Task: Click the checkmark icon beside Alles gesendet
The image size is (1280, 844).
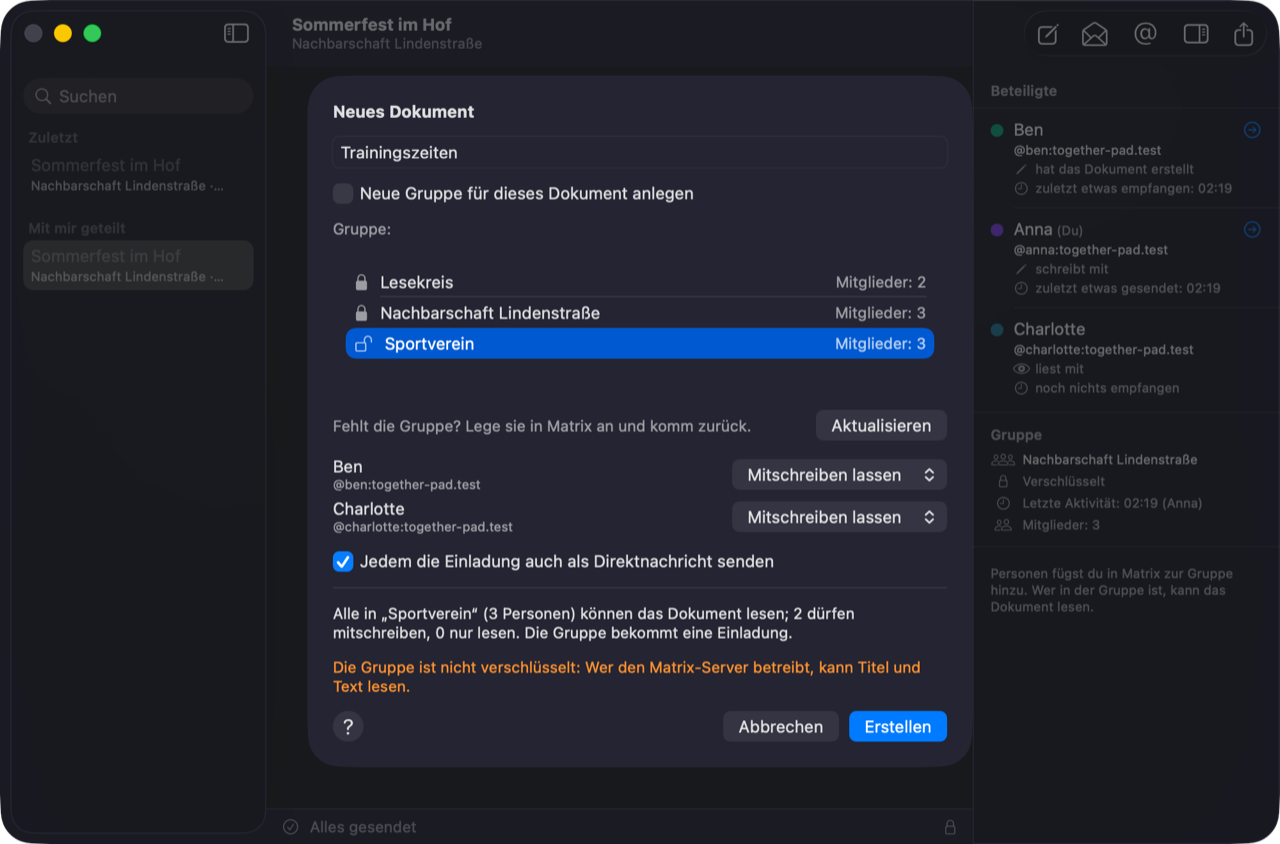Action: click(x=291, y=827)
